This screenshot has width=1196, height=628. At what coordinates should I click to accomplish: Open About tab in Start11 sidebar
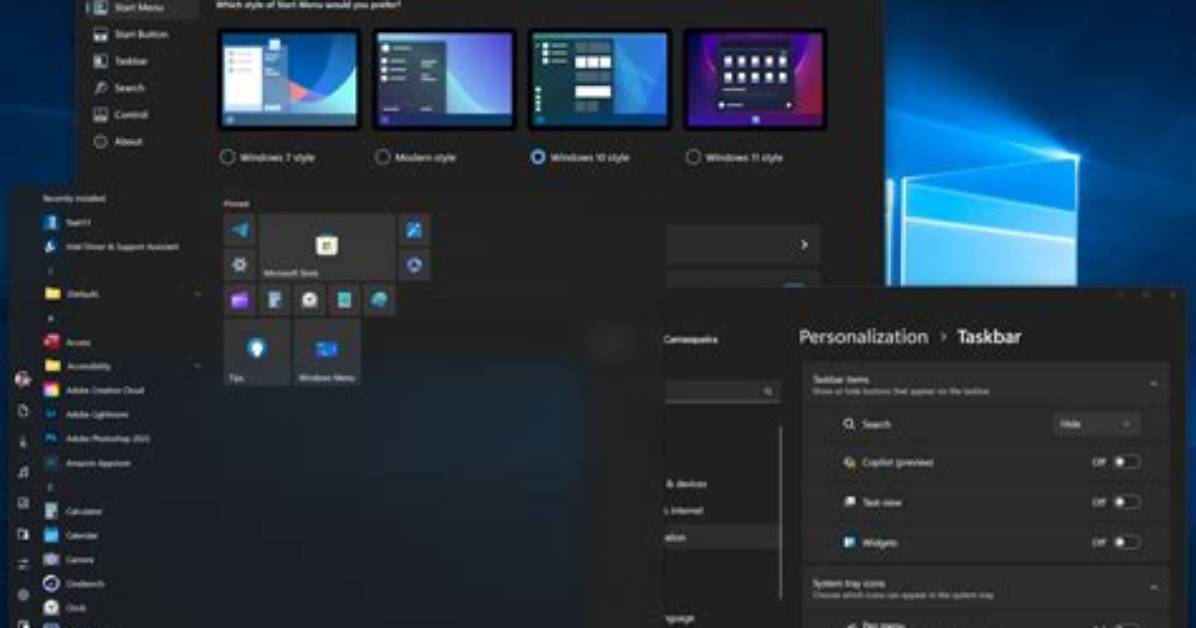click(x=118, y=141)
